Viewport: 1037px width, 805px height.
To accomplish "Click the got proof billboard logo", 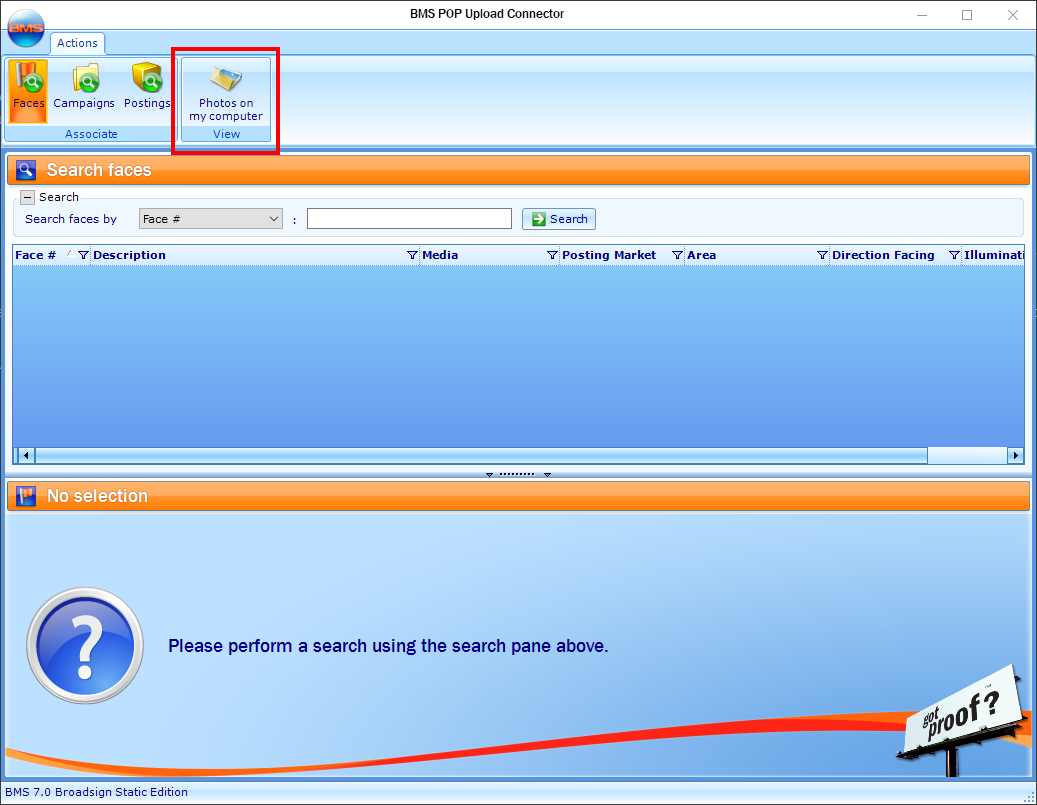I will [964, 720].
